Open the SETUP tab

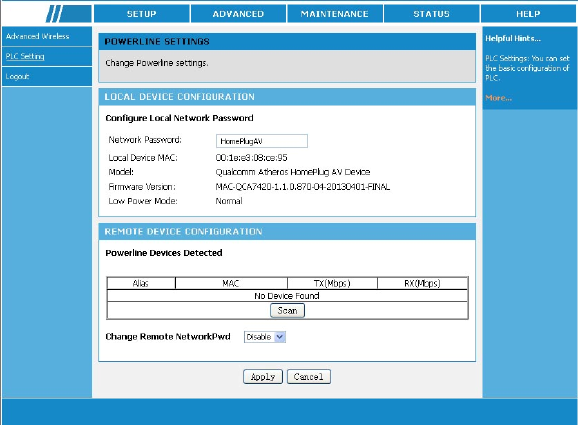(142, 14)
